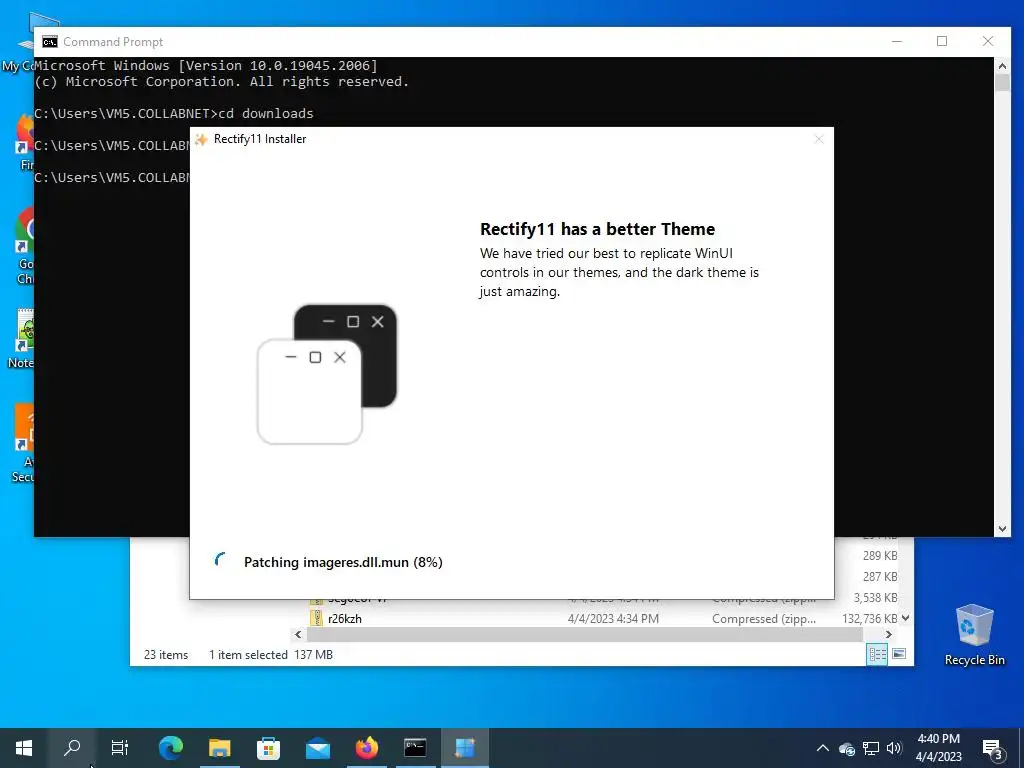Close the Command Prompt window

point(988,41)
